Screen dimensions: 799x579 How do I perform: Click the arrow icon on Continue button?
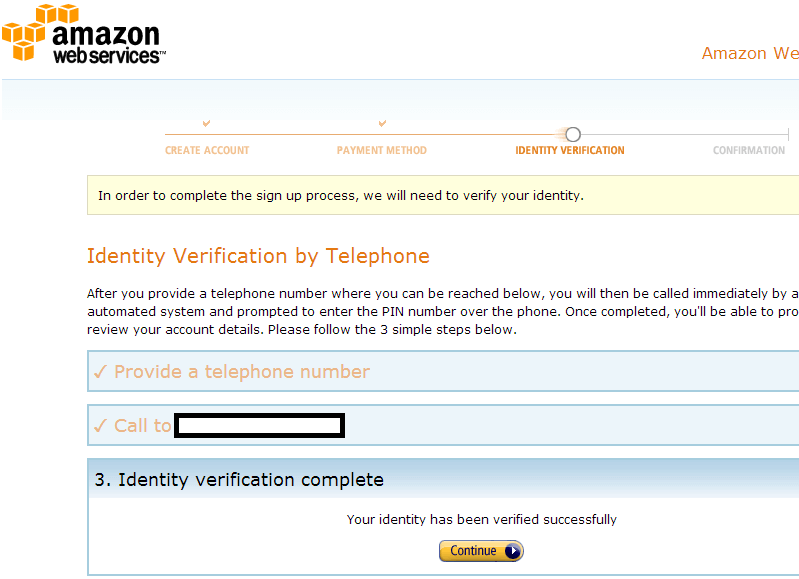(512, 551)
